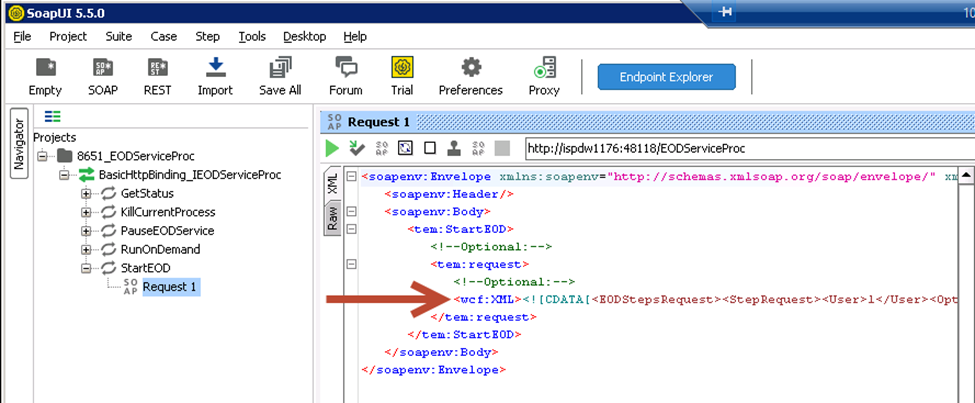This screenshot has height=403, width=975.
Task: Collapse the StartEOD operation
Action: pyautogui.click(x=86, y=268)
